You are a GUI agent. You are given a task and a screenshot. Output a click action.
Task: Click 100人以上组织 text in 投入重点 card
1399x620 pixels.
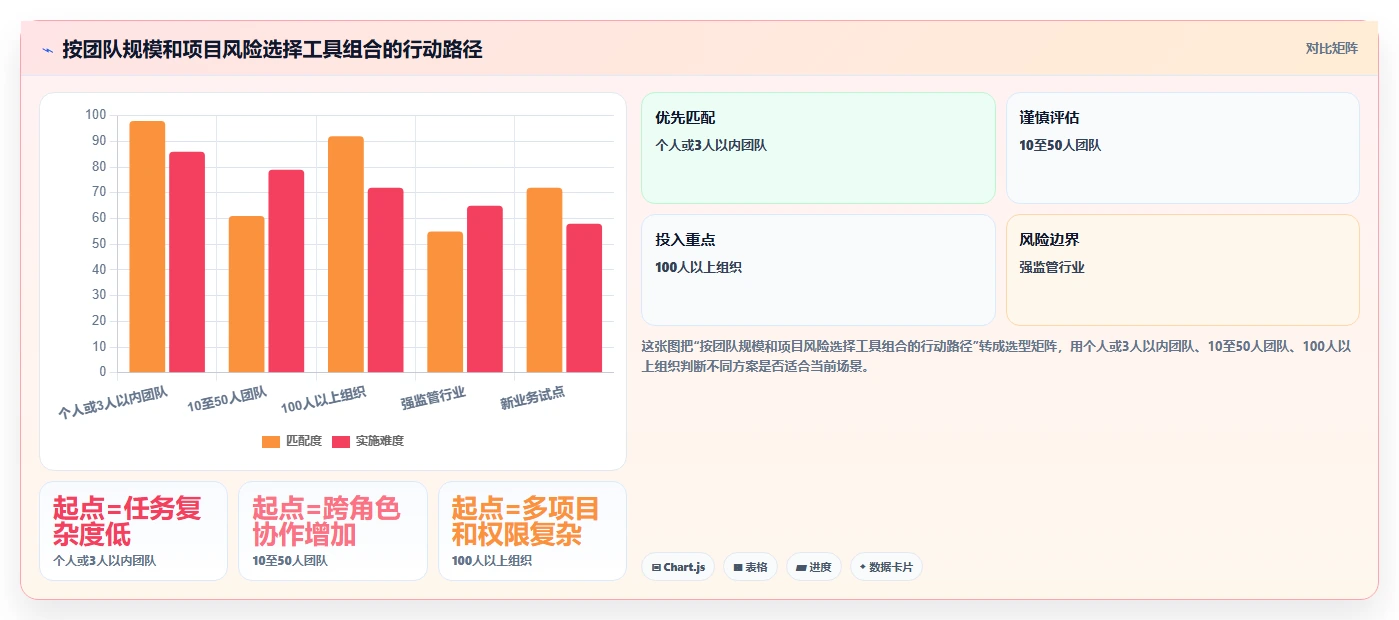pos(698,267)
